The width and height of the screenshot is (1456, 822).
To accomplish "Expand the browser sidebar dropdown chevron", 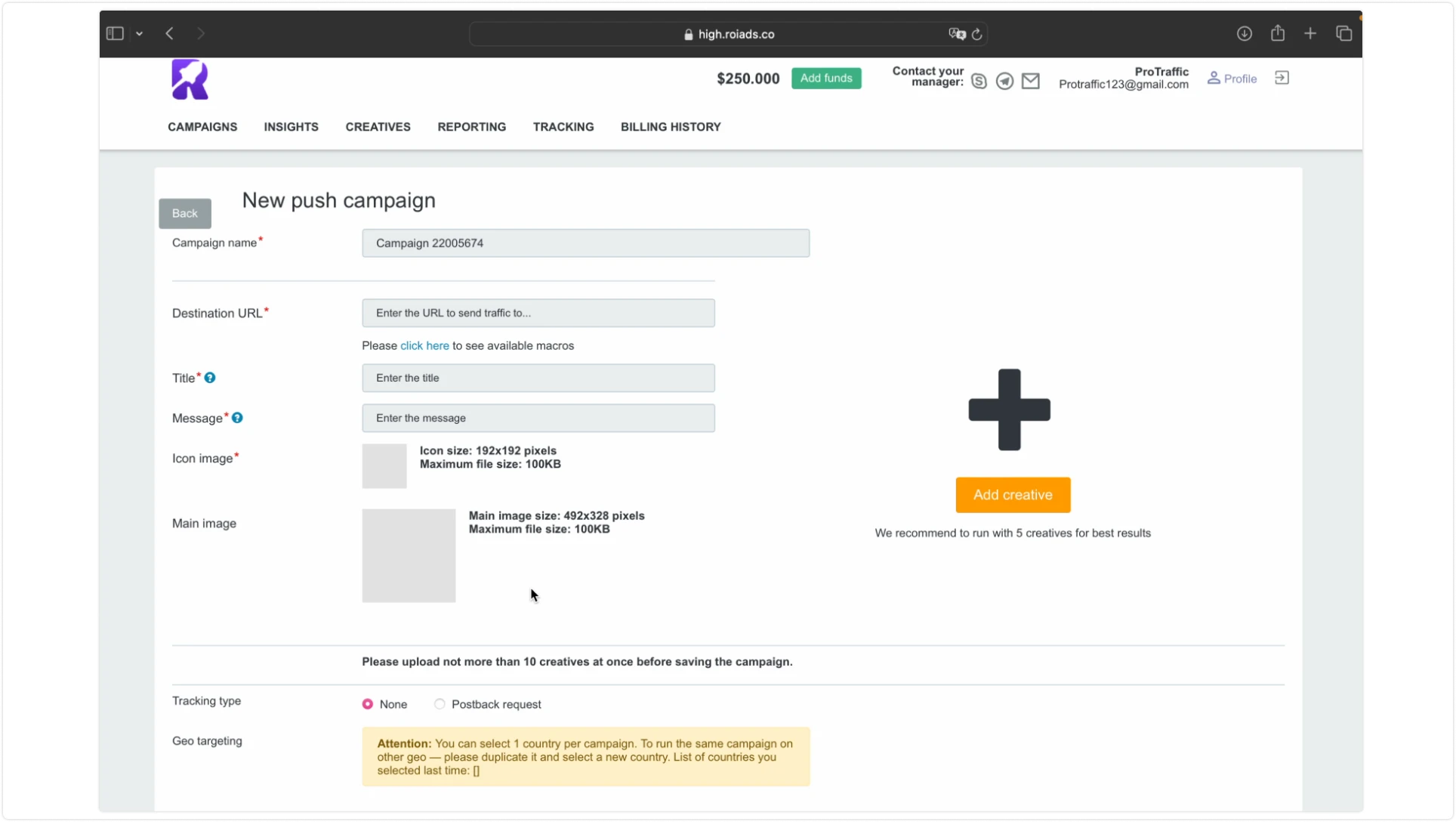I will click(140, 33).
